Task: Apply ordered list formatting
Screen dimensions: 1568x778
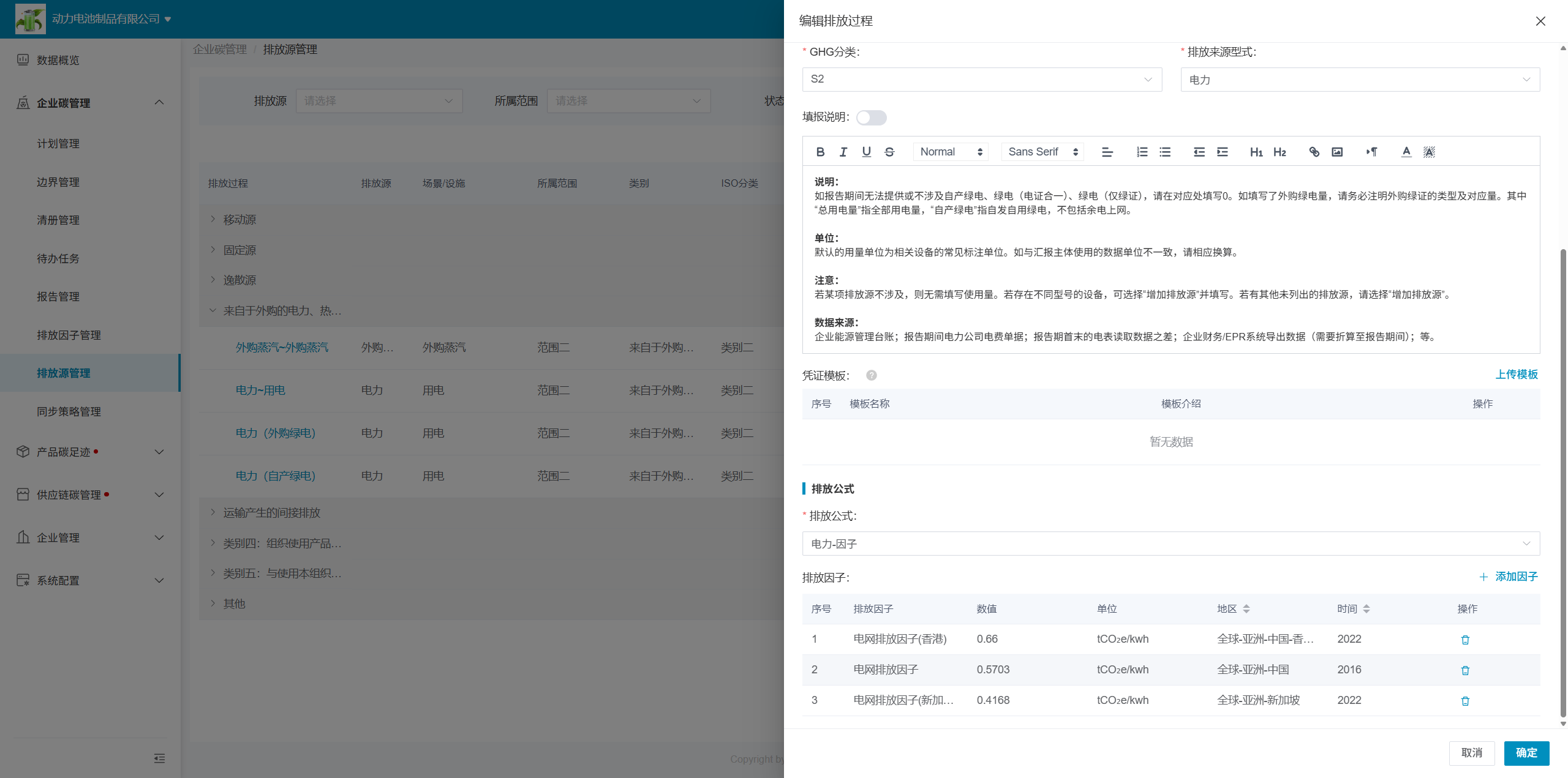Action: coord(1142,152)
